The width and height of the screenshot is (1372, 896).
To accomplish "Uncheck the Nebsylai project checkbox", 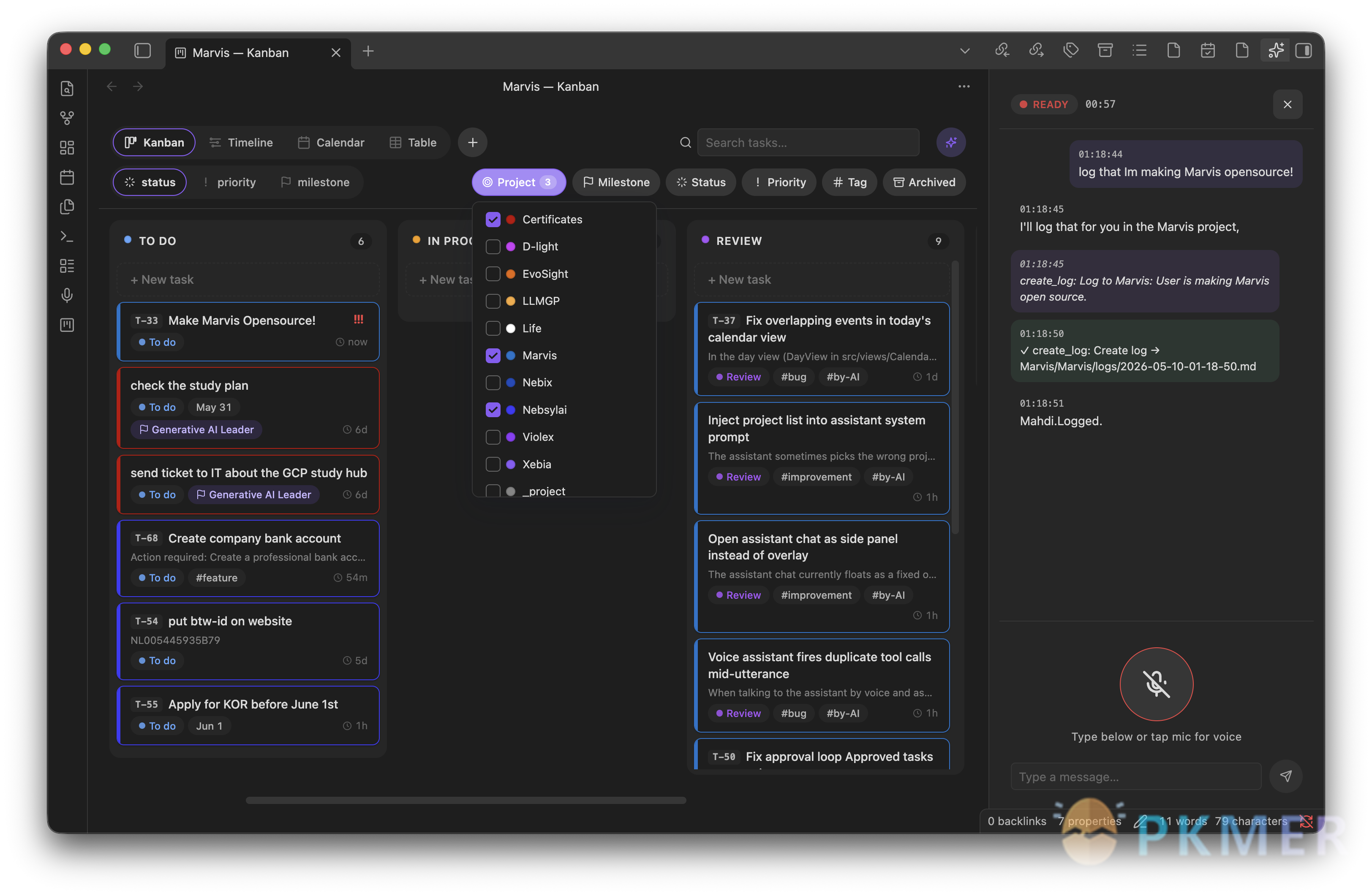I will [493, 410].
